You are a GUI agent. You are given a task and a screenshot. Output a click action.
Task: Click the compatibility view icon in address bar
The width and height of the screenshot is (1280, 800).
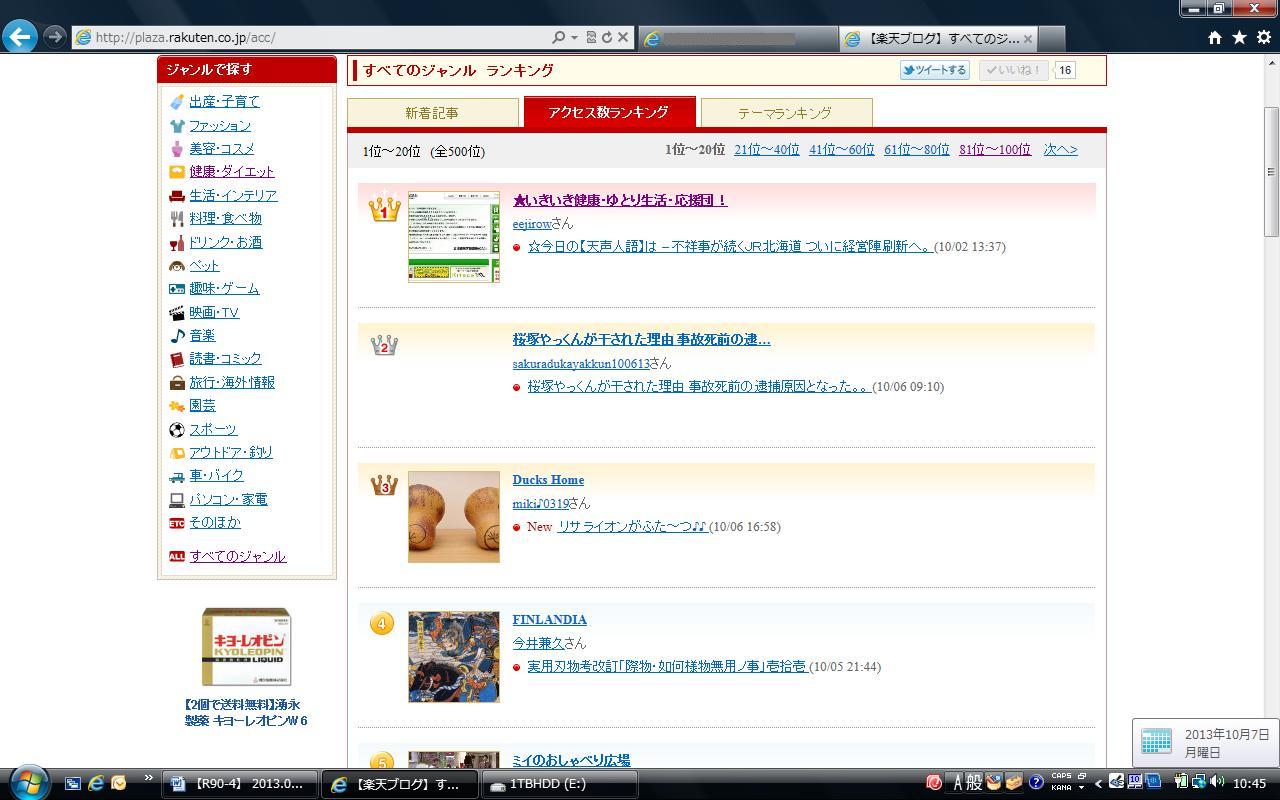click(x=591, y=37)
